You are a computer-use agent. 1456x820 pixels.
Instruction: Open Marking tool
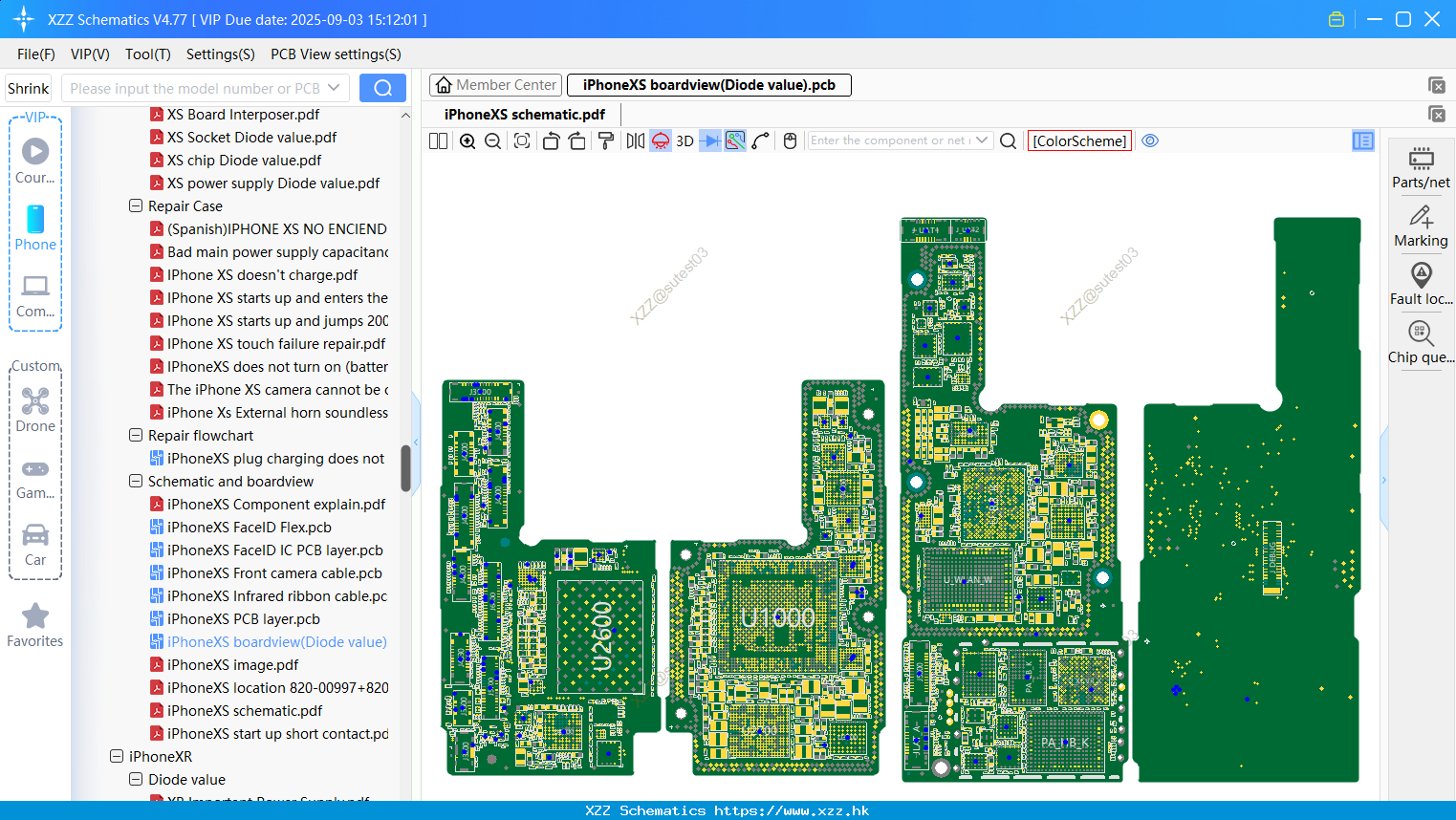1421,227
